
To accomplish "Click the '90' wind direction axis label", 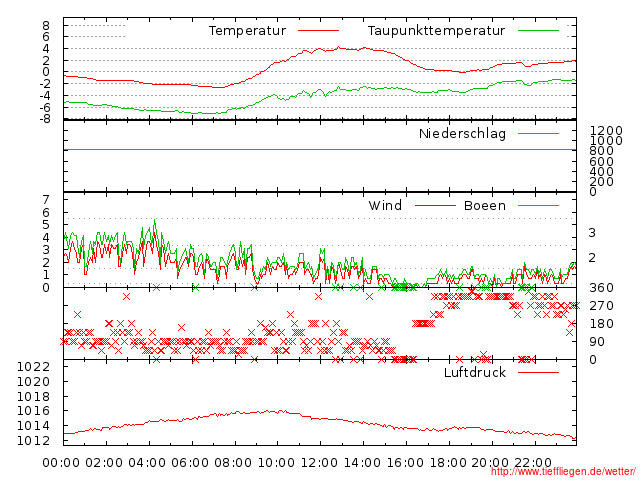I will [597, 342].
